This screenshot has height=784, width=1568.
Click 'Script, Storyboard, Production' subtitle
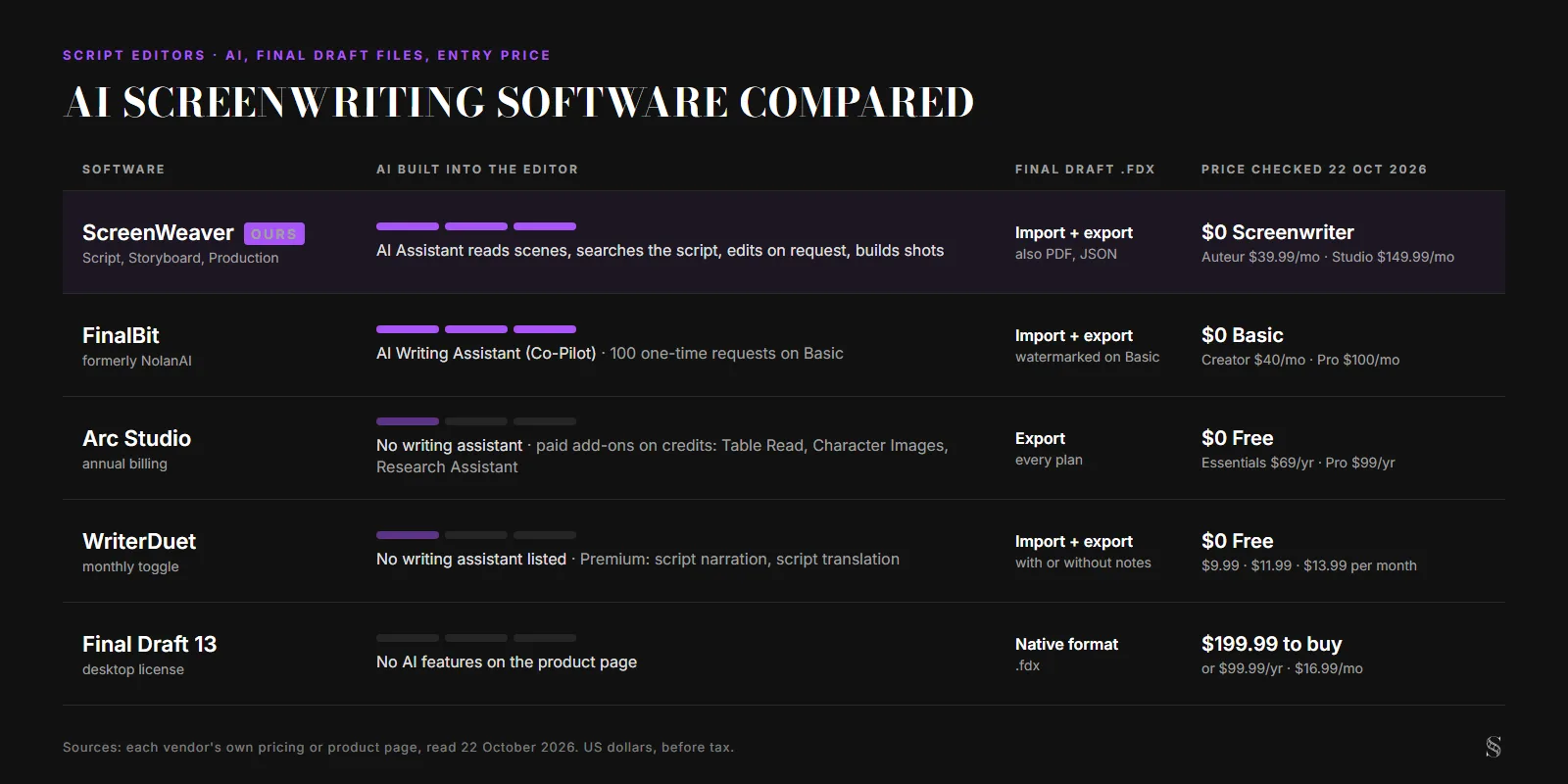[180, 258]
